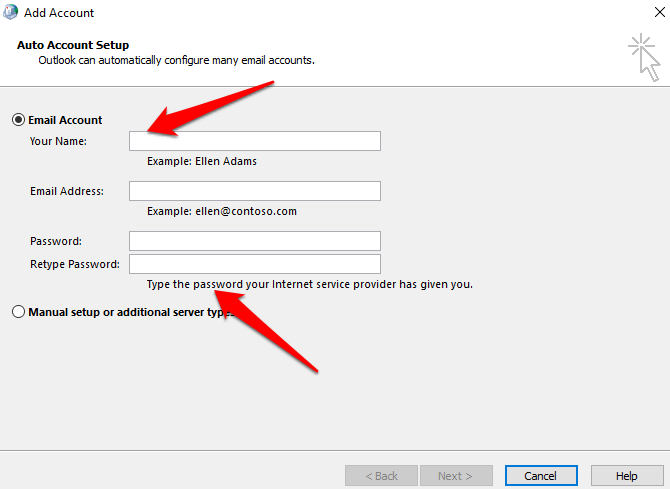Click the "Example: Ellen Adams" hint text
The image size is (670, 489).
(x=208, y=161)
